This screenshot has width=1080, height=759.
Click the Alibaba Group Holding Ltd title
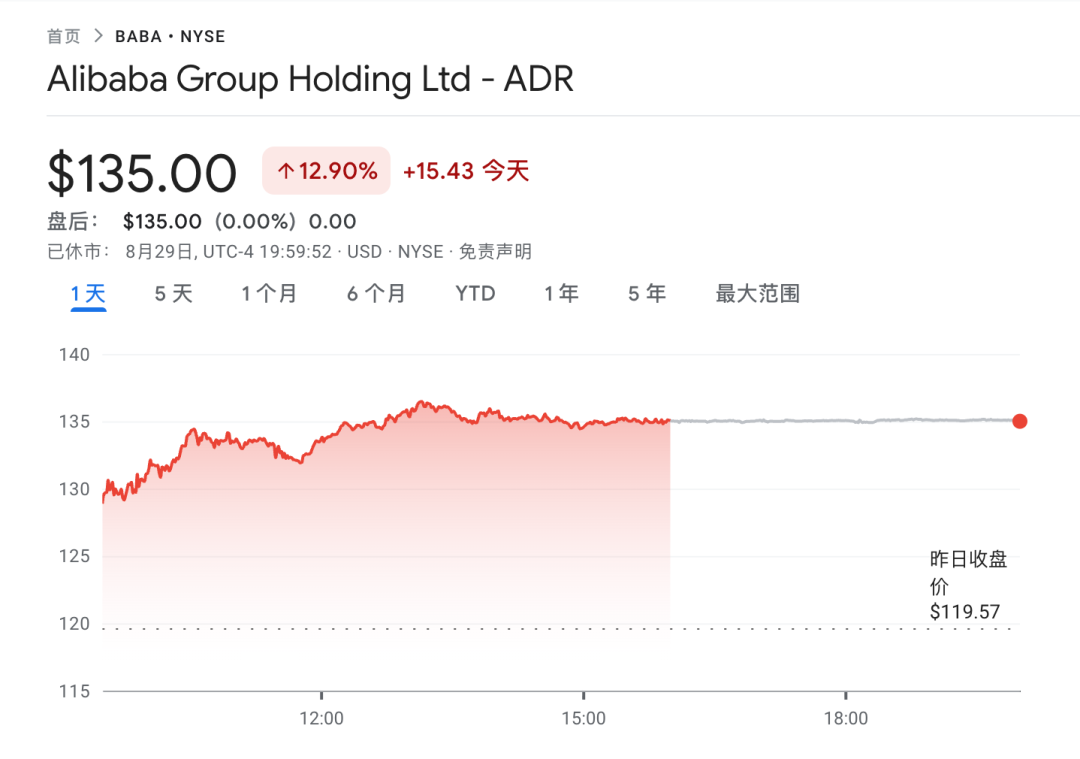(310, 79)
